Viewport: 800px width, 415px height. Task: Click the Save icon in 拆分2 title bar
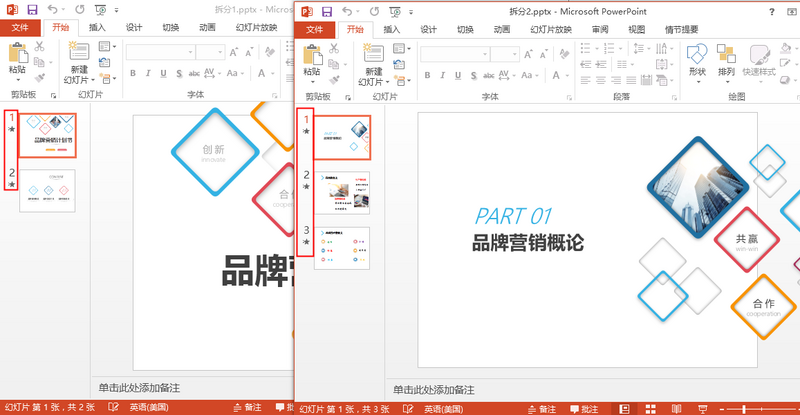point(327,11)
